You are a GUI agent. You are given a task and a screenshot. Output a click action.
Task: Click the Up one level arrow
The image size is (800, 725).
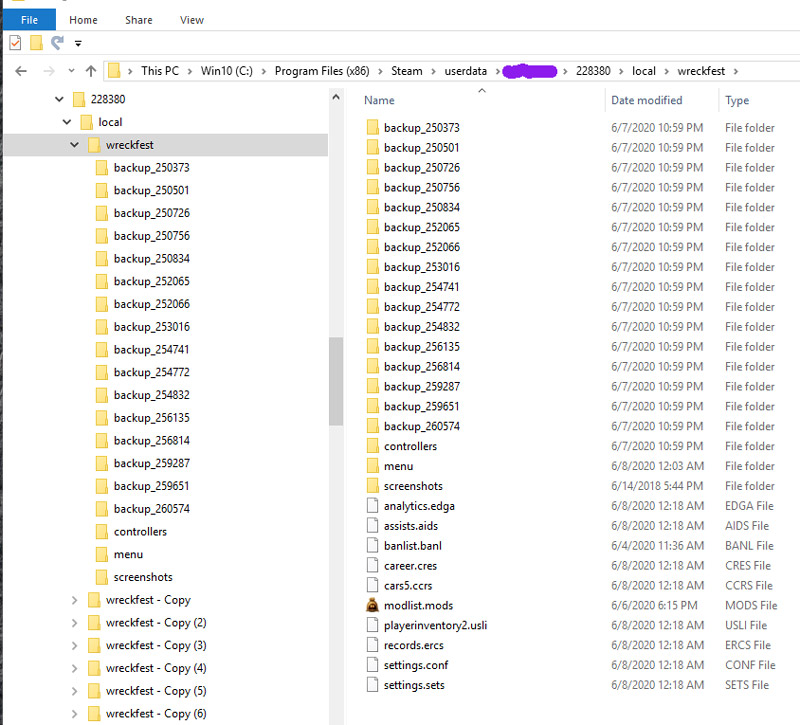click(91, 71)
